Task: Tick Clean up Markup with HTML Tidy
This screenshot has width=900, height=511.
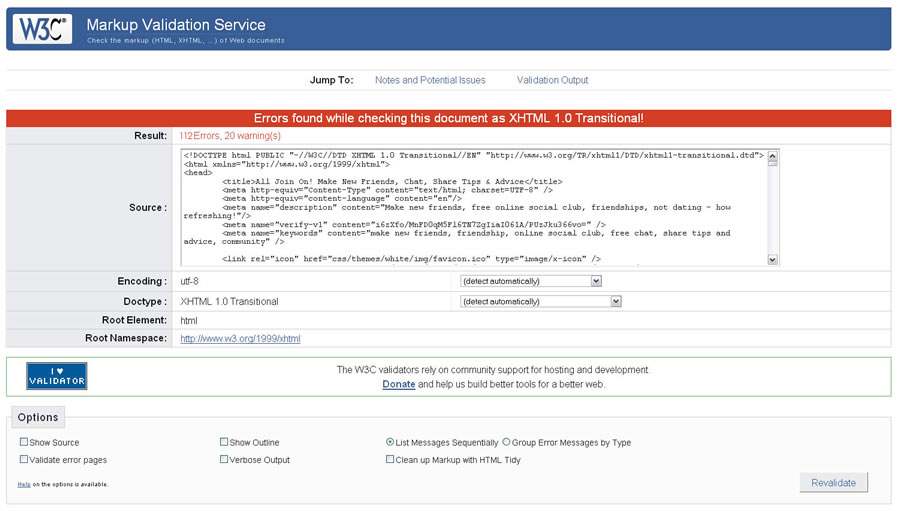Action: (x=390, y=460)
